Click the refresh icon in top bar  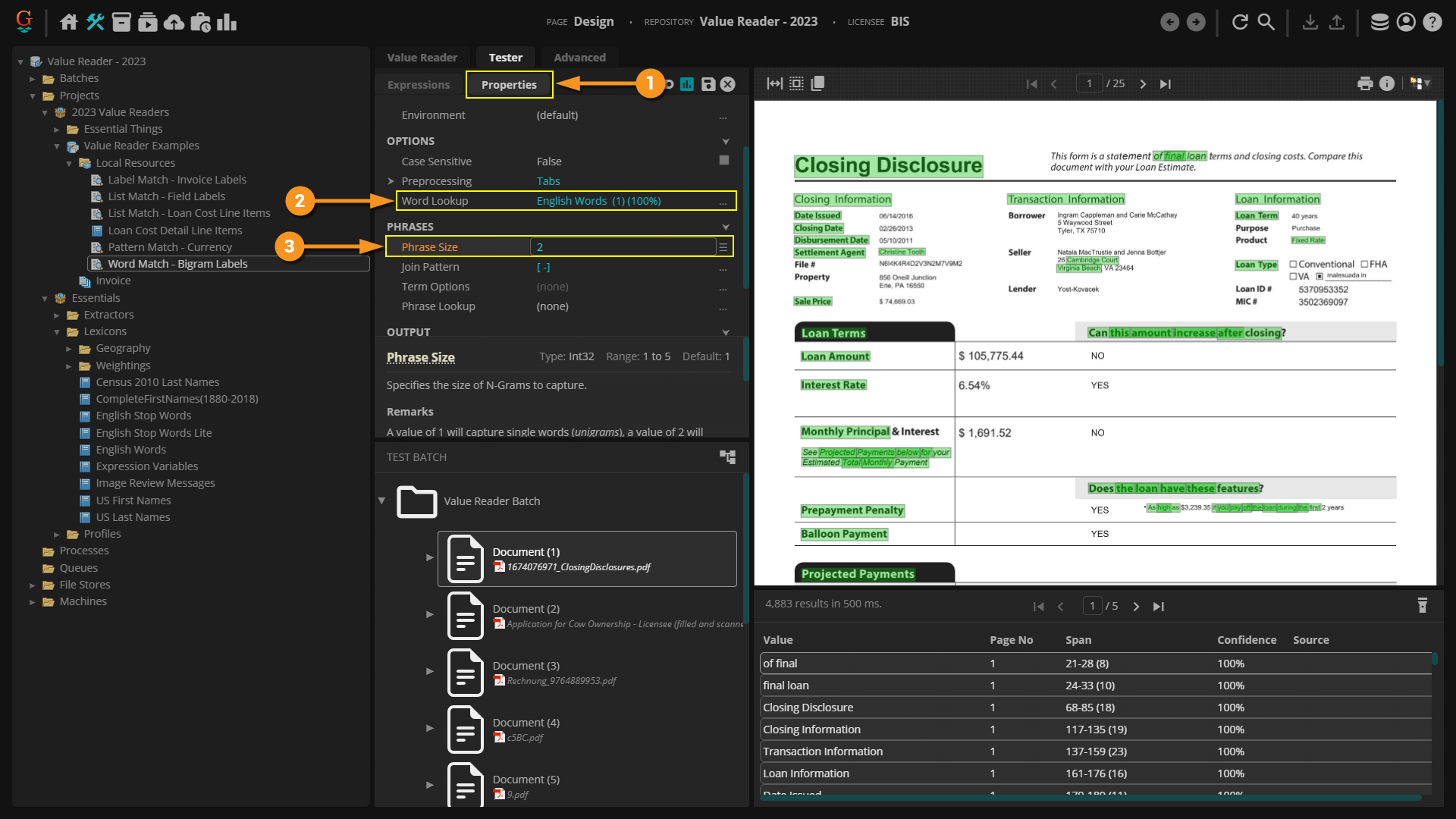pos(1240,22)
